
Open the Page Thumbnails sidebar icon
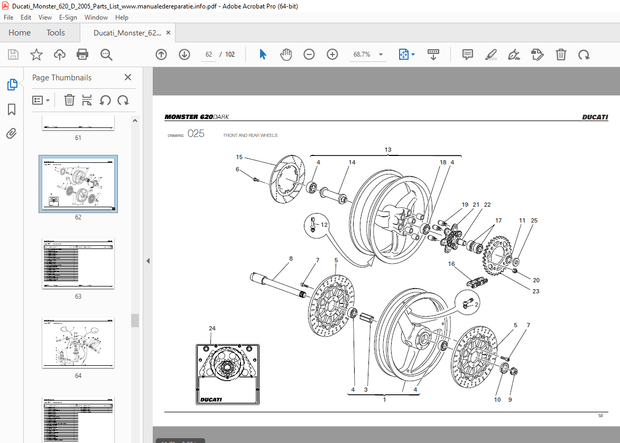click(x=12, y=84)
